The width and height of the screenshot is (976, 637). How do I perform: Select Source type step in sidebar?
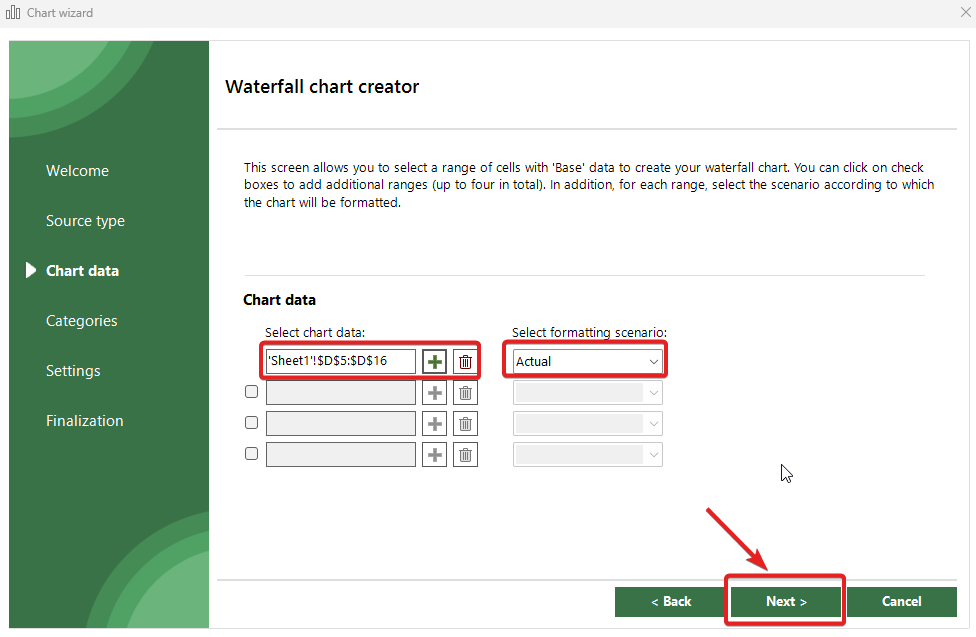pyautogui.click(x=85, y=221)
